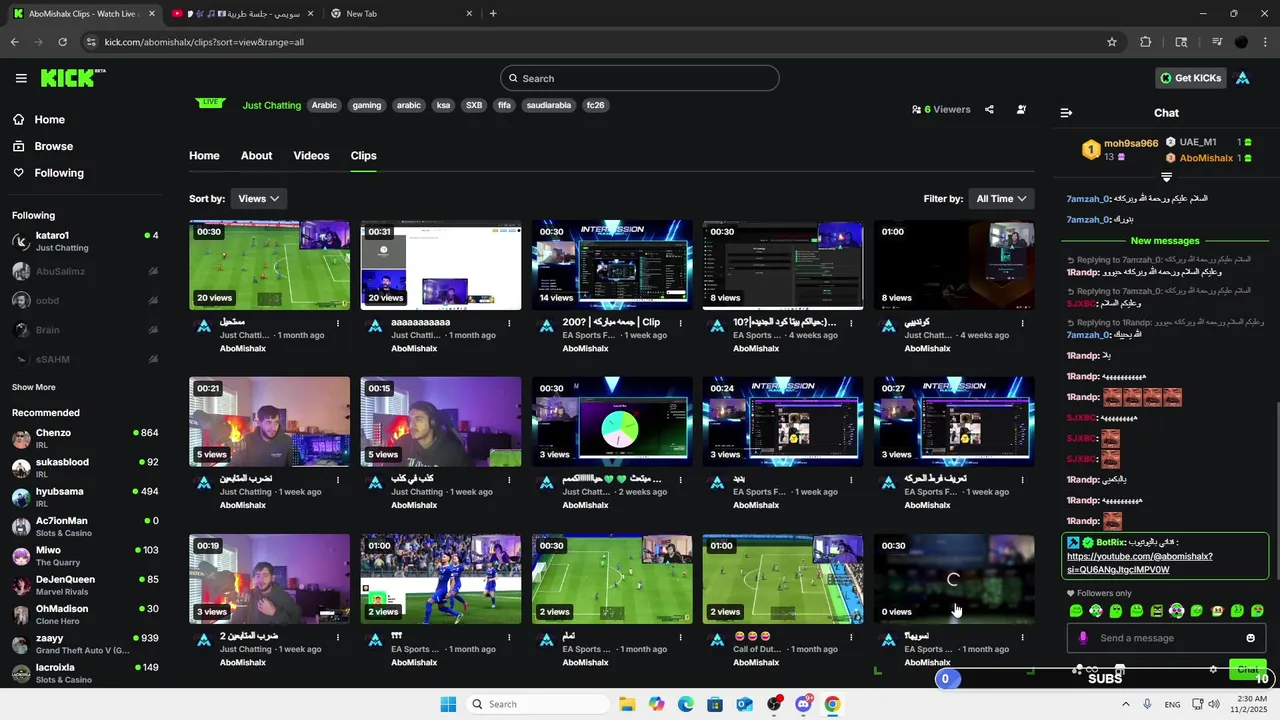Open the emote picker in message box

(x=1250, y=638)
